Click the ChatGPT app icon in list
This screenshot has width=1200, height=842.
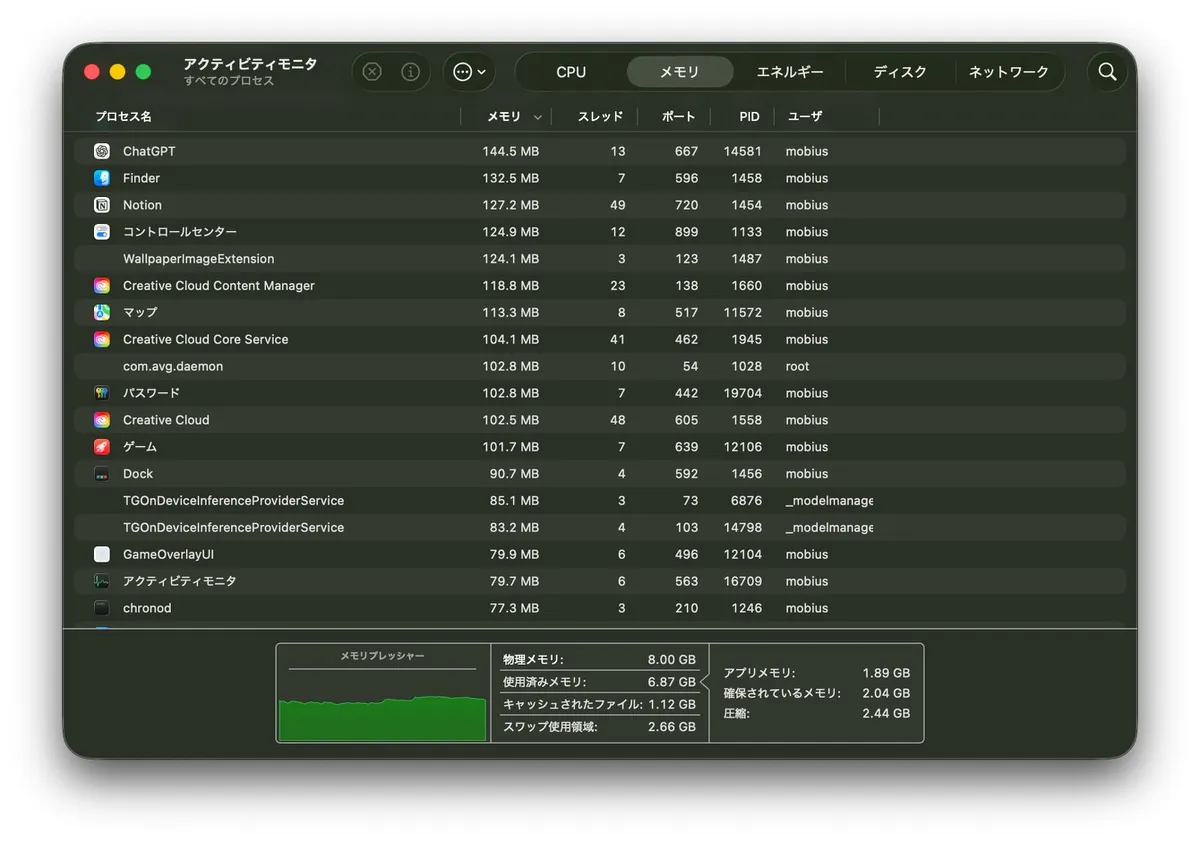point(102,151)
